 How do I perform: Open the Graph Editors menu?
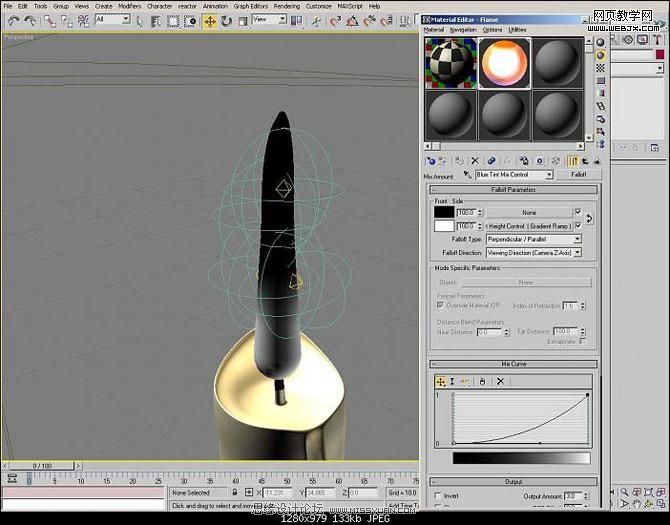(251, 6)
